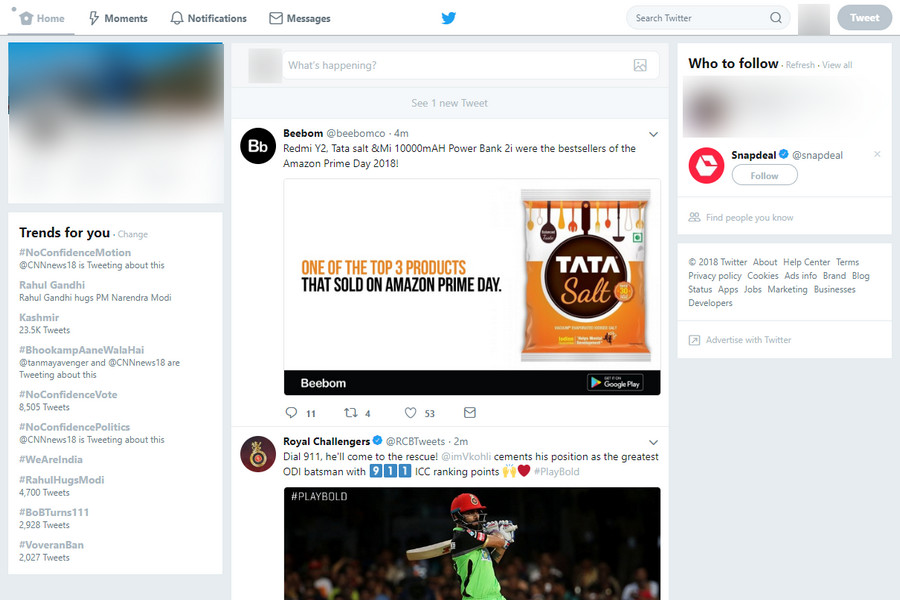Click the @imVkohli mention
Screen dimensions: 900x600
(466, 456)
